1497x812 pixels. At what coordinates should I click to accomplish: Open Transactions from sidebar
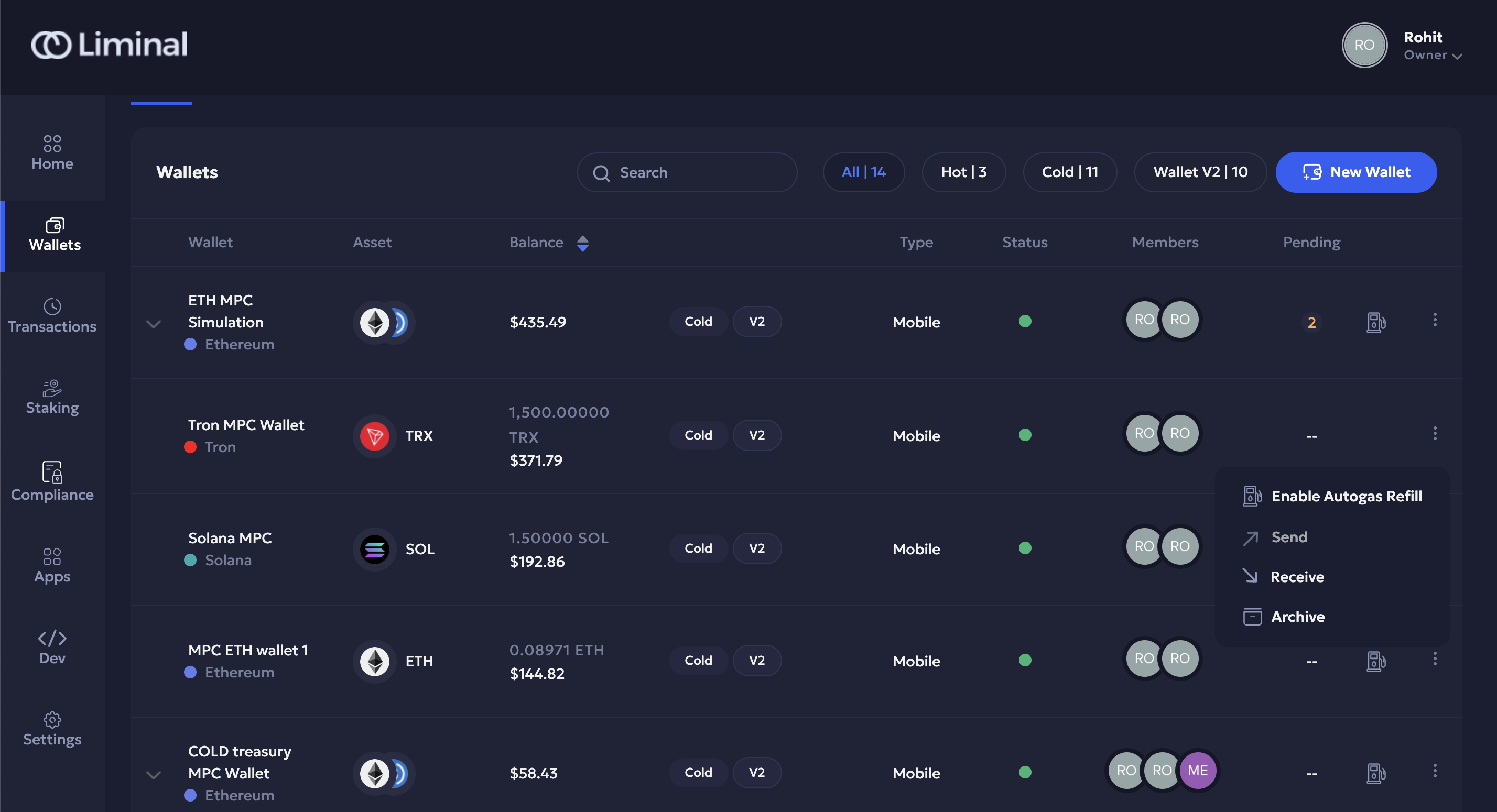click(x=52, y=316)
